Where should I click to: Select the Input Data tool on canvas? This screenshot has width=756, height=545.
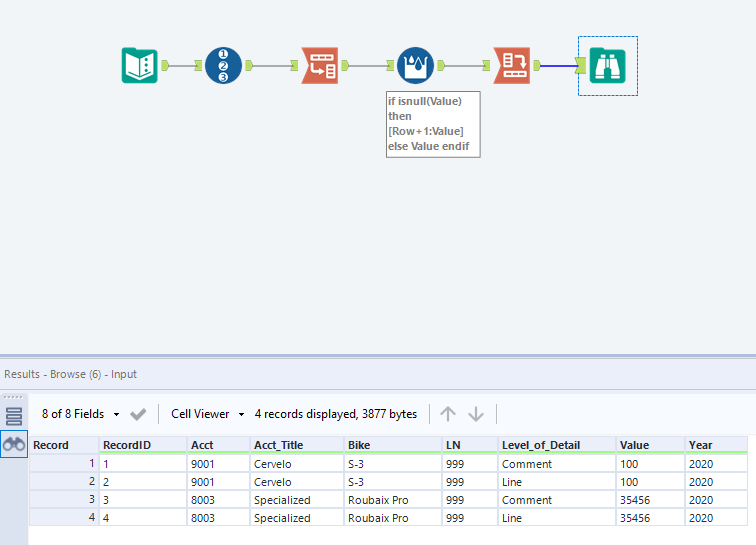140,66
